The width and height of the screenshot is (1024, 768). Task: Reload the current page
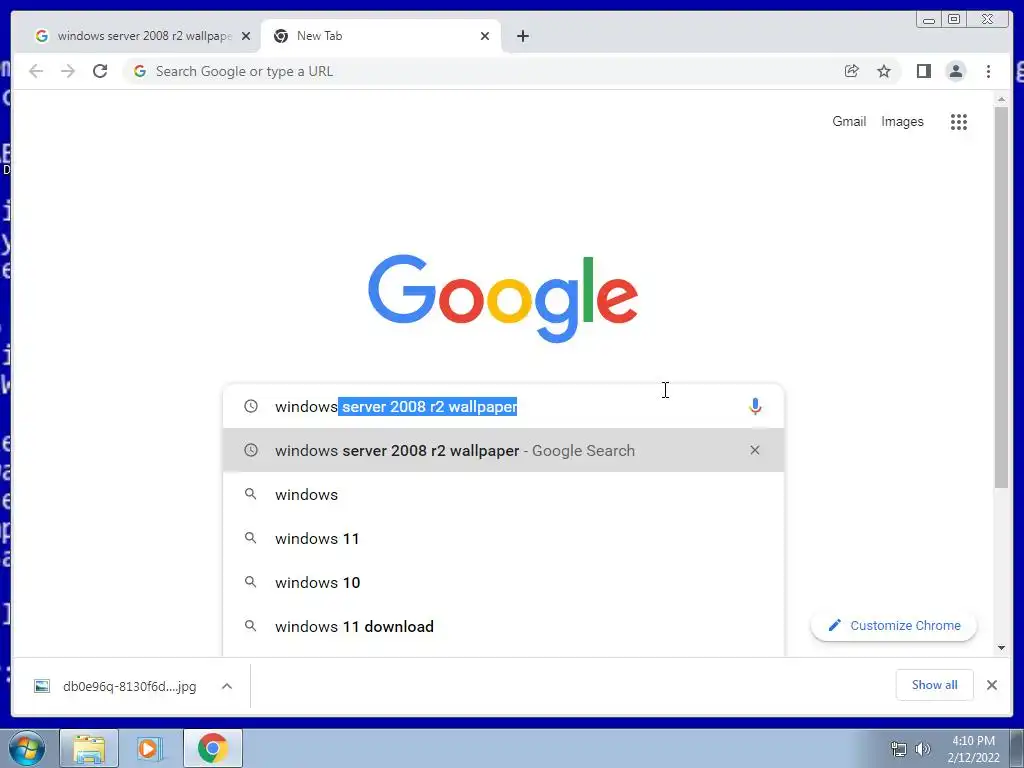[100, 71]
